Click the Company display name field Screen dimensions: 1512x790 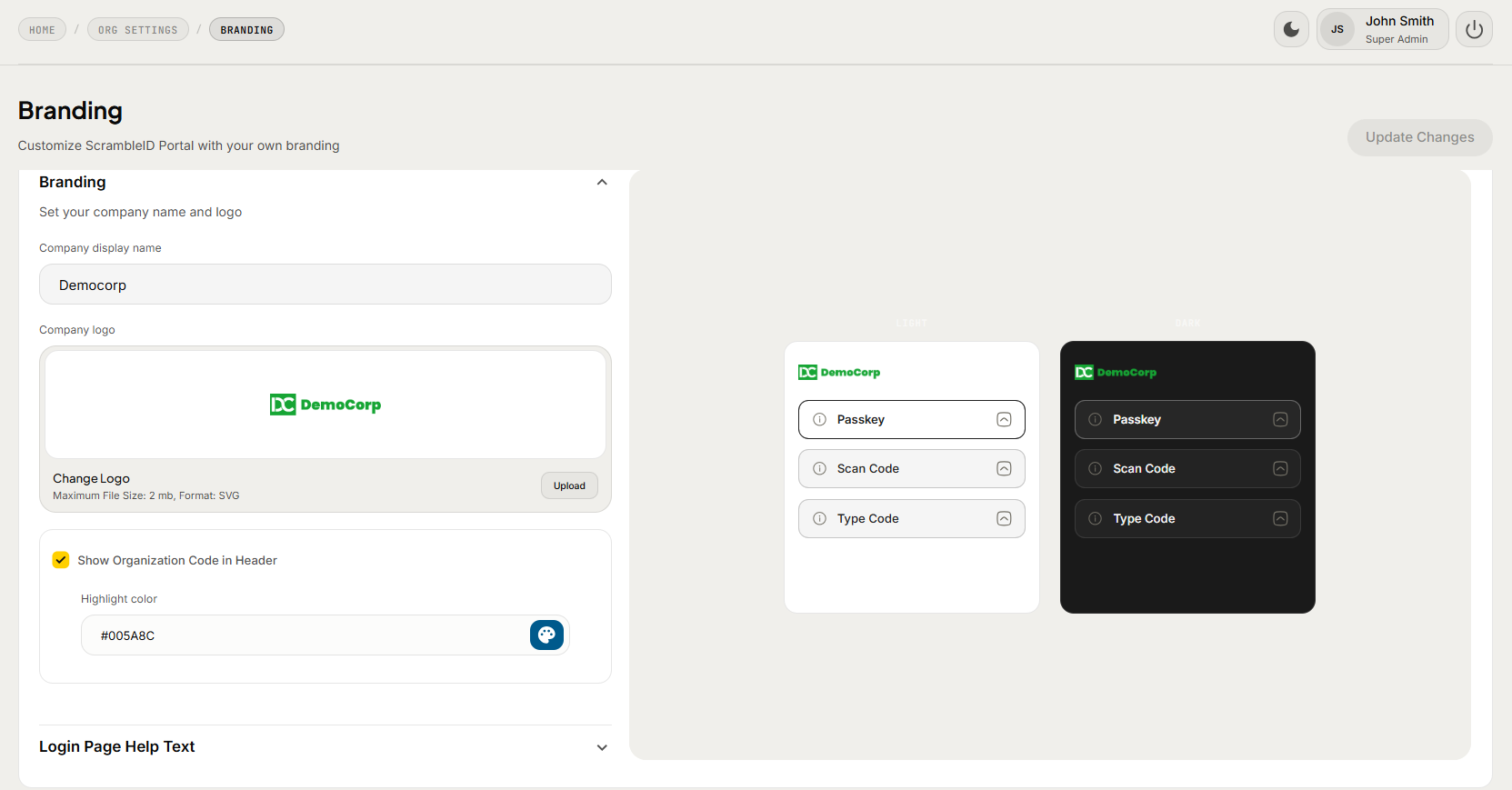(325, 285)
